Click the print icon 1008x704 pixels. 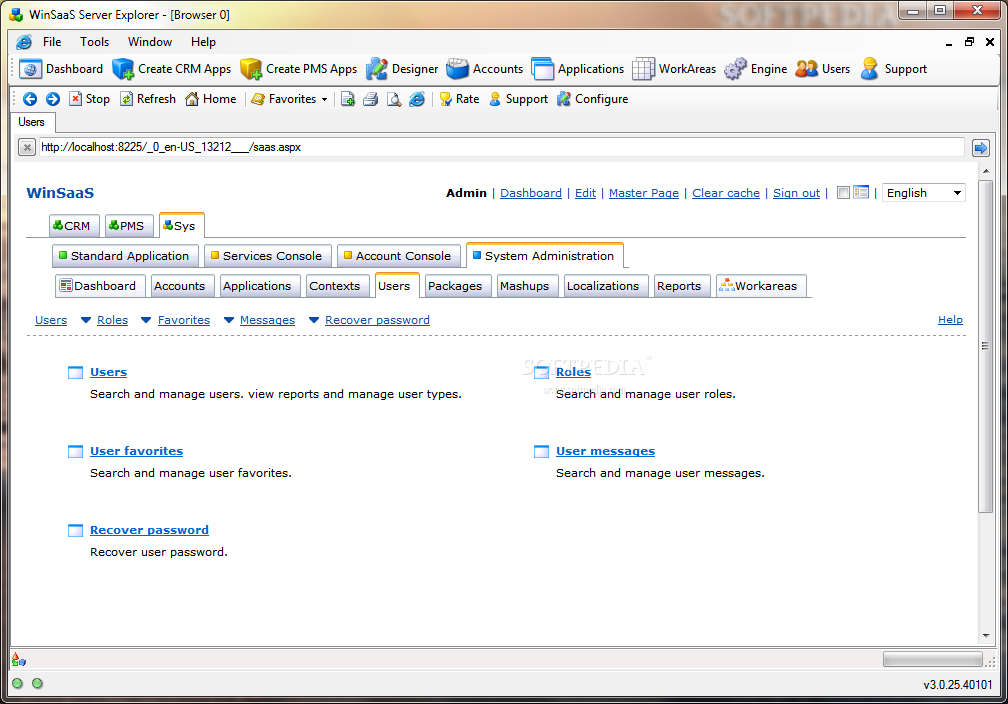[371, 99]
